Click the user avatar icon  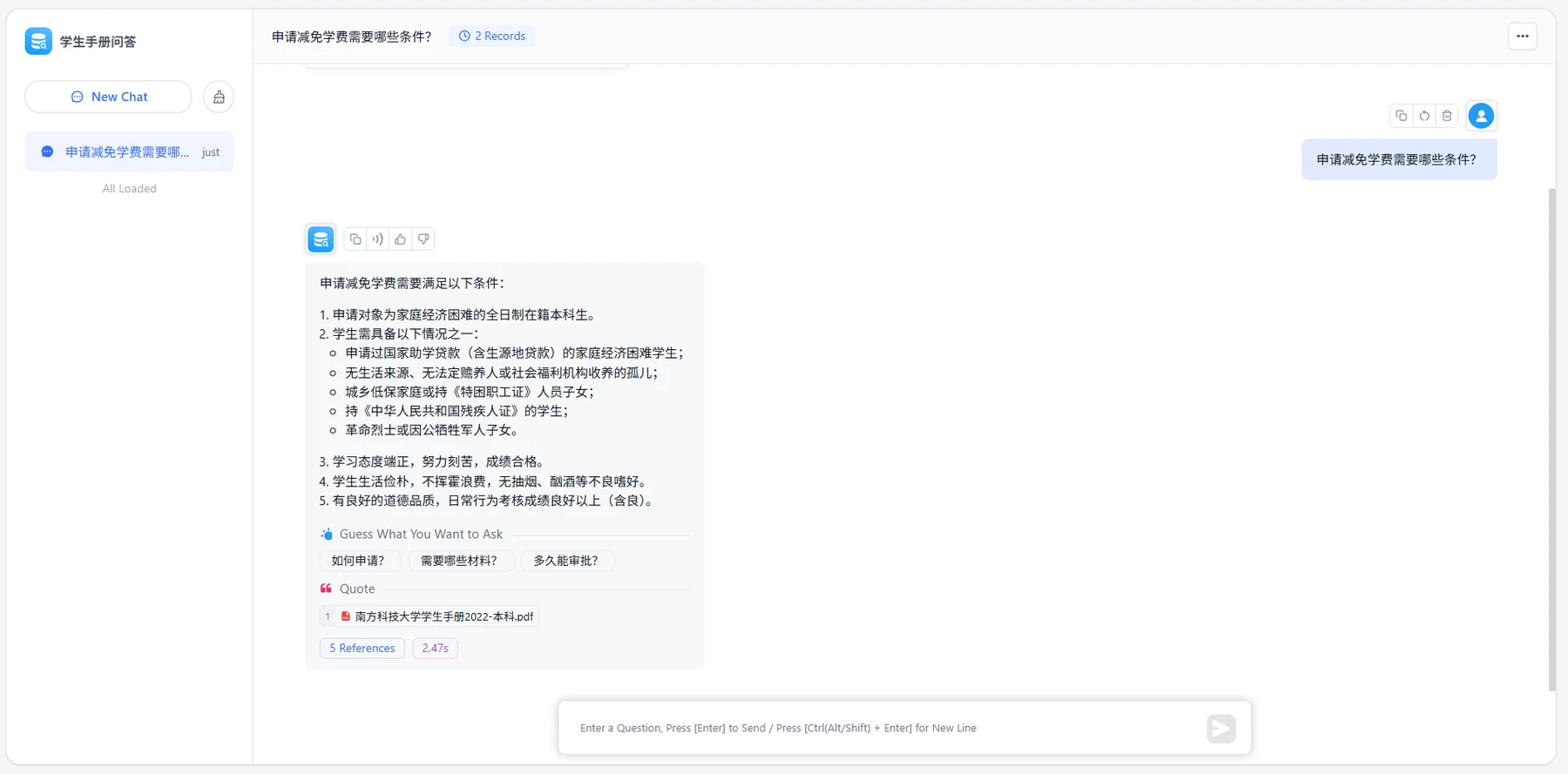coord(1481,116)
